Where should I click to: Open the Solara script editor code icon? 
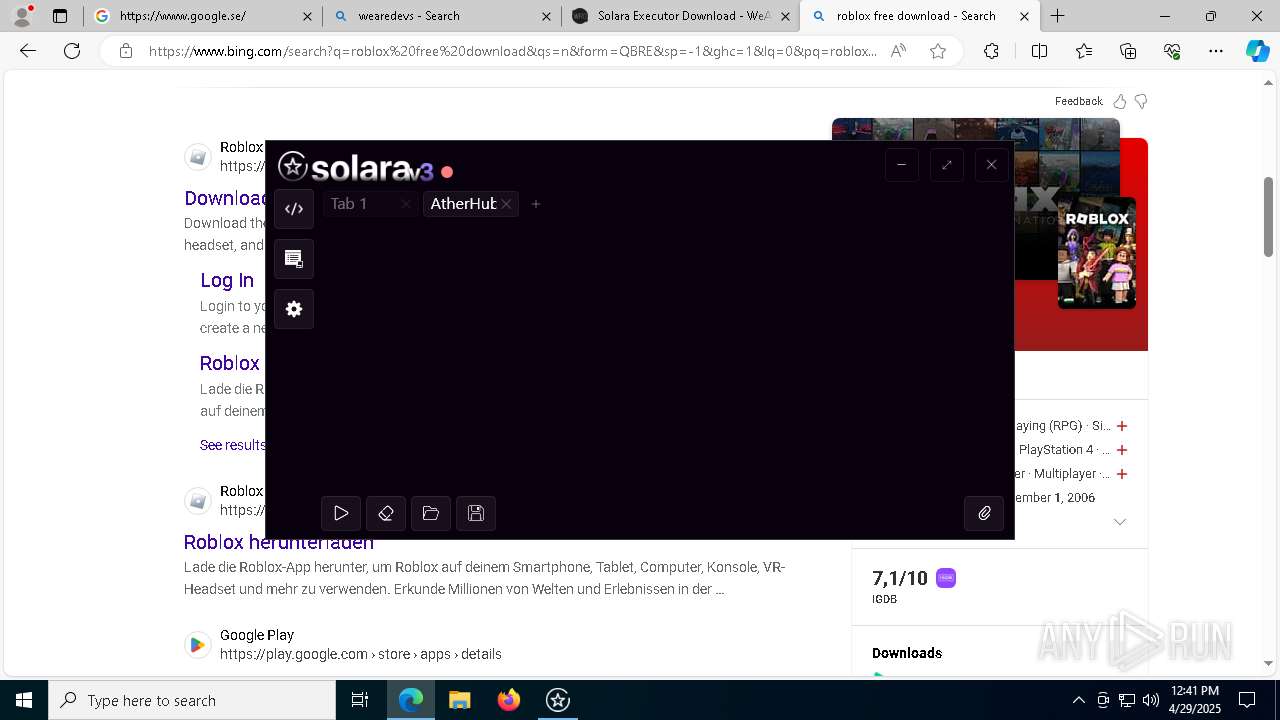(294, 209)
